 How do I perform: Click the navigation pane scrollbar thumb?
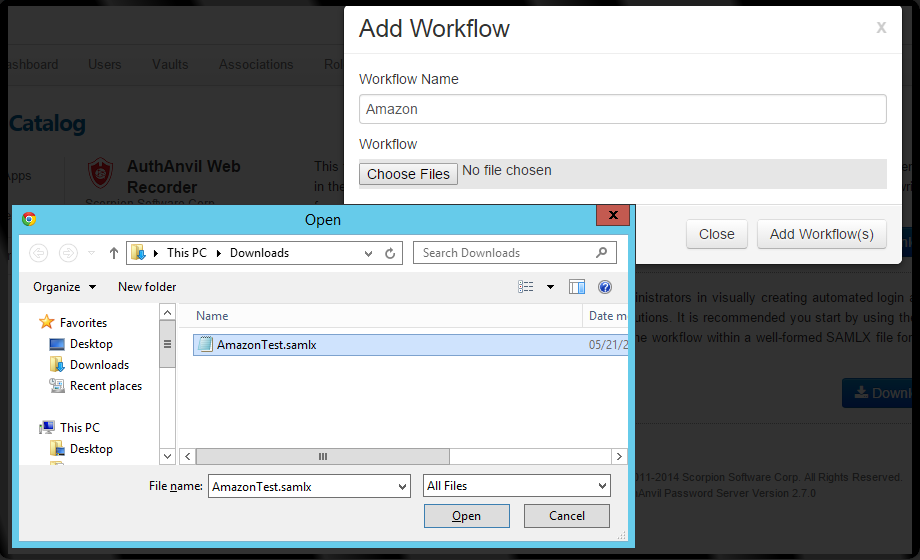coord(167,344)
